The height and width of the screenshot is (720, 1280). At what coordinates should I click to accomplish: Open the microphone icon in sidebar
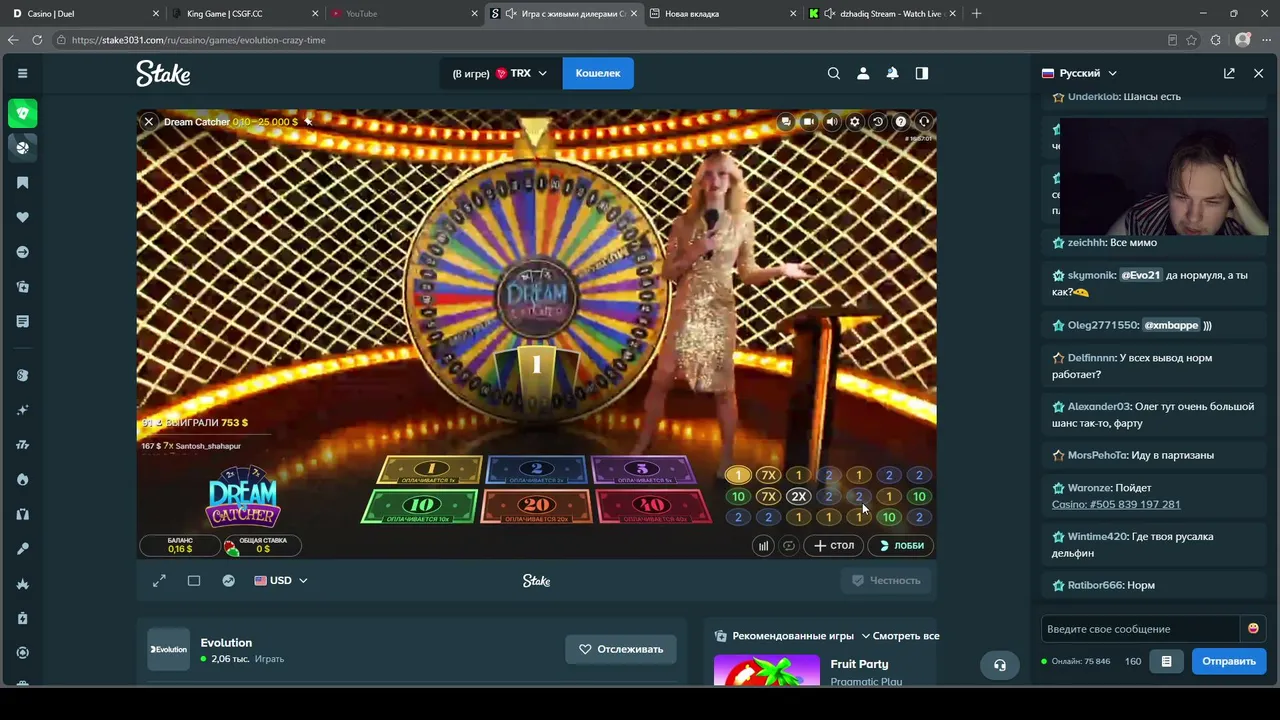[x=23, y=549]
